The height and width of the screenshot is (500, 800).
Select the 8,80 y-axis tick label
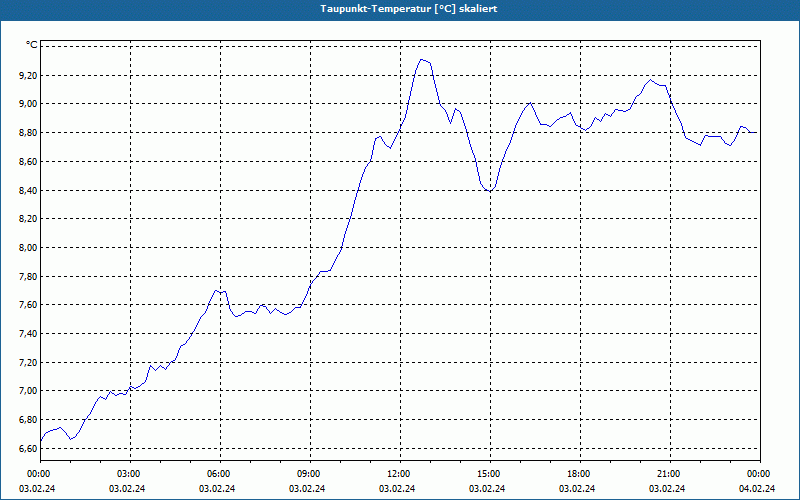(28, 133)
